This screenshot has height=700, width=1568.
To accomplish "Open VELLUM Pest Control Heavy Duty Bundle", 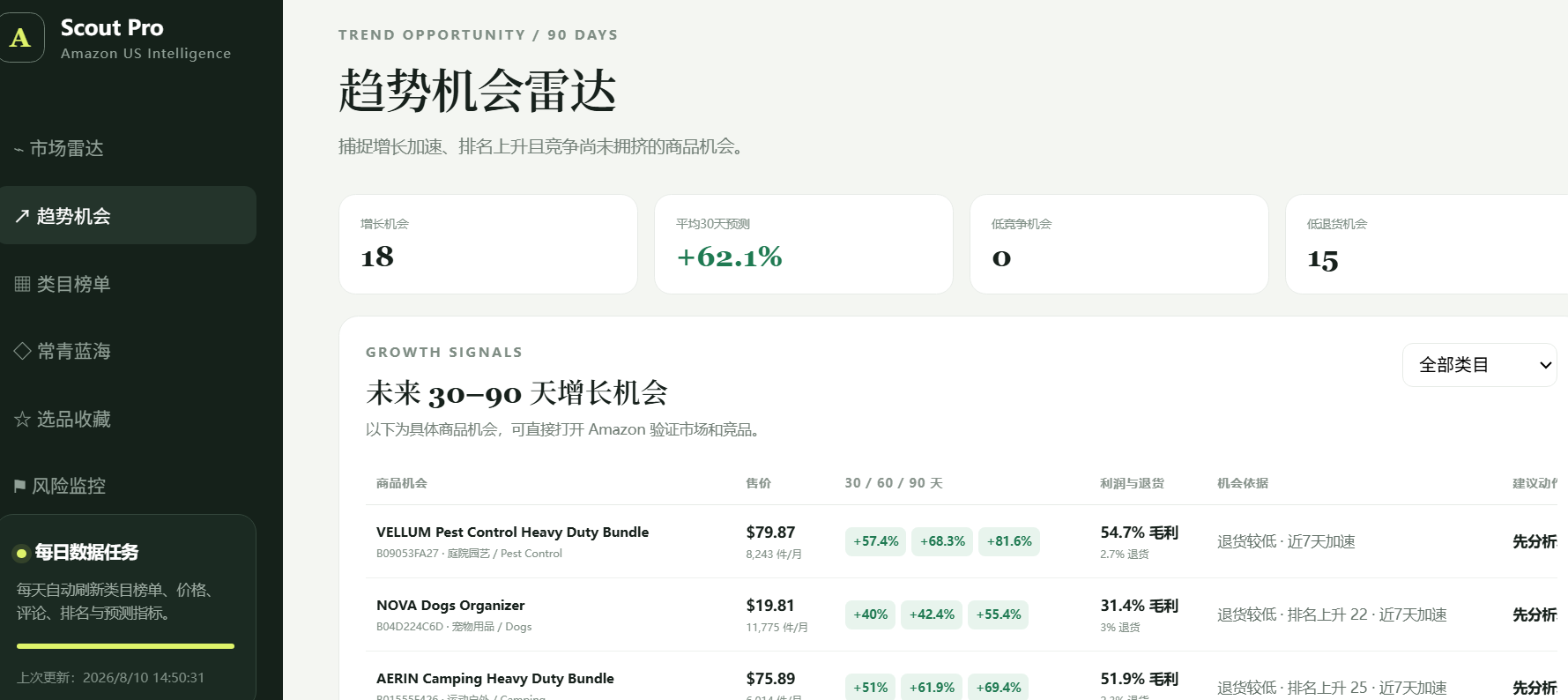I will [x=512, y=532].
